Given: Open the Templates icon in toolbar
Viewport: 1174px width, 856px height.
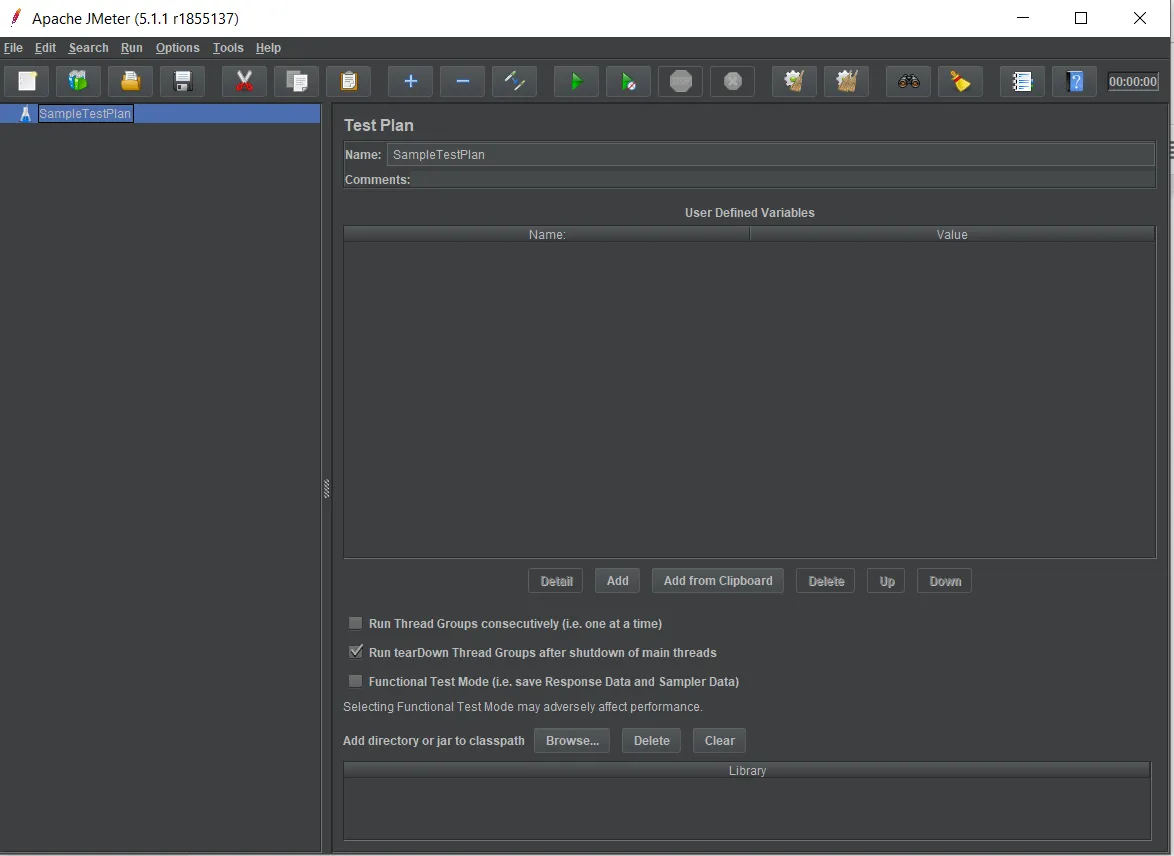Looking at the screenshot, I should (x=79, y=82).
